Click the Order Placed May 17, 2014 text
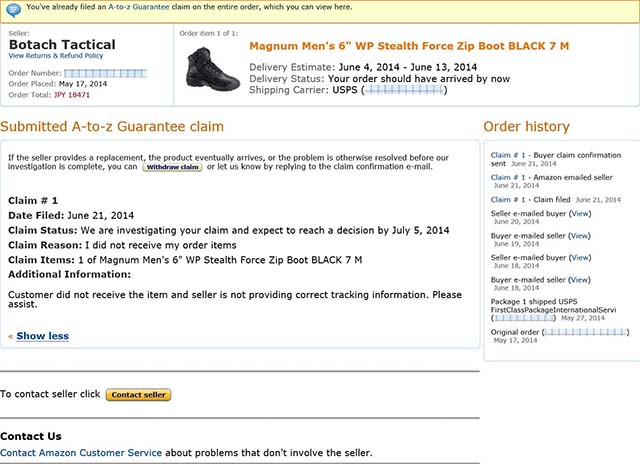The height and width of the screenshot is (464, 640). coord(58,84)
